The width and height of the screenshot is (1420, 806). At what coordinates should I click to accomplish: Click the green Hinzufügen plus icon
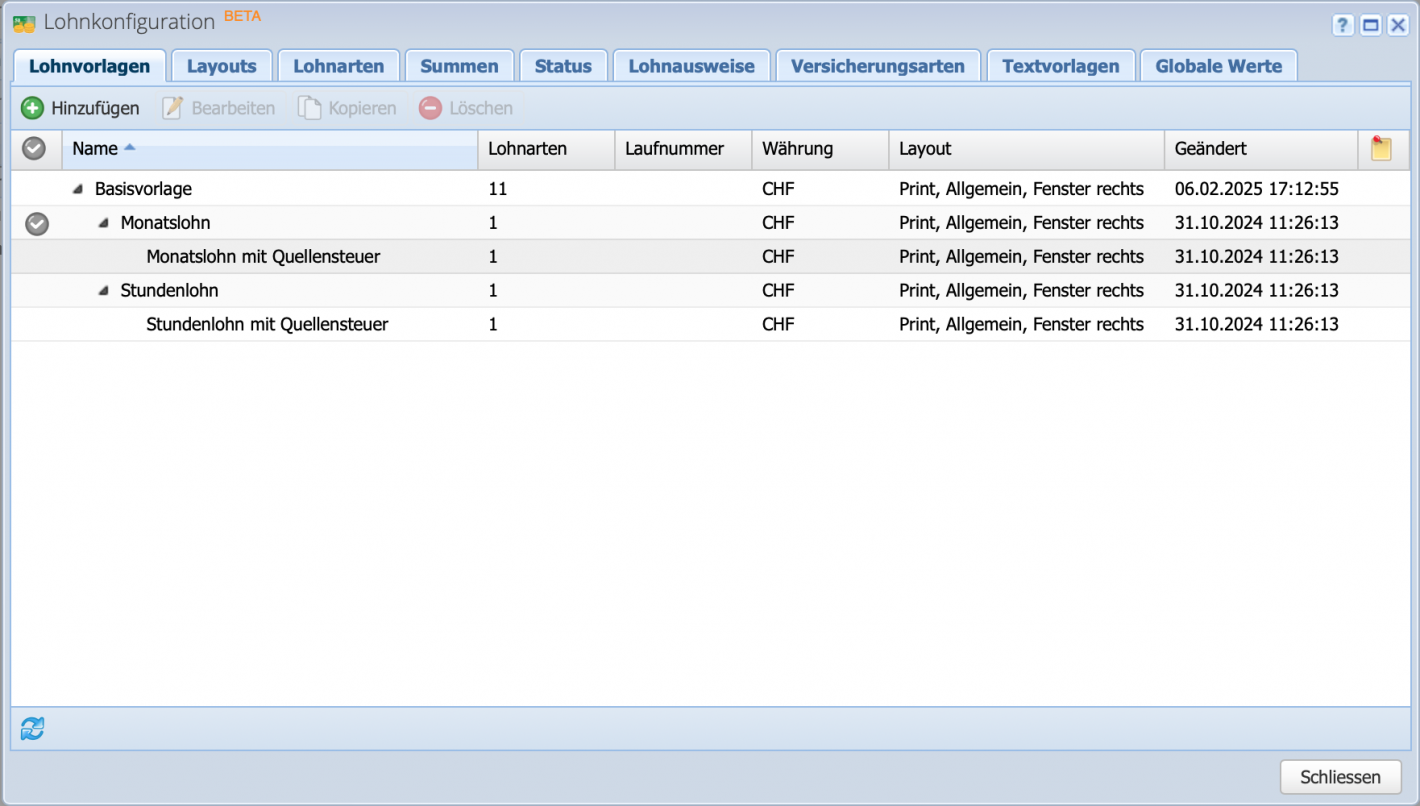[x=31, y=107]
